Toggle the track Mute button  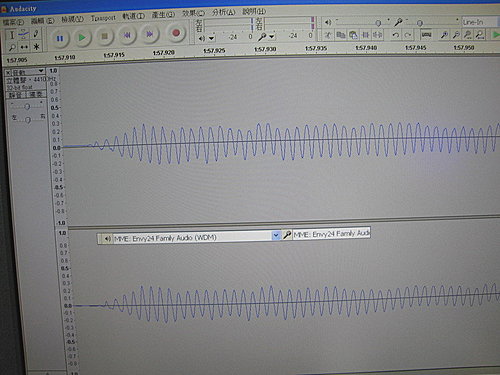pos(16,95)
